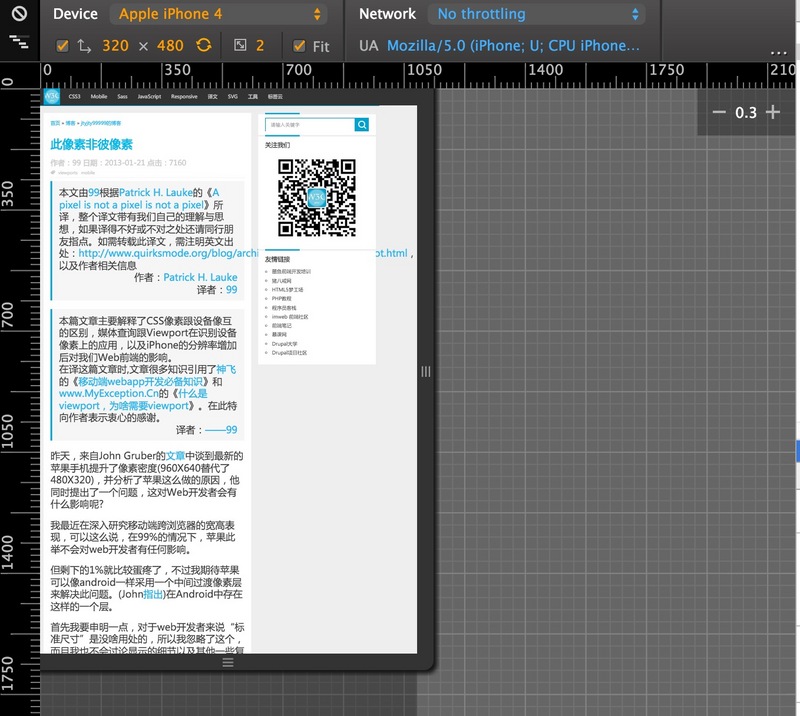
Task: Swap dimensions with the orange rotate icon
Action: click(x=204, y=46)
